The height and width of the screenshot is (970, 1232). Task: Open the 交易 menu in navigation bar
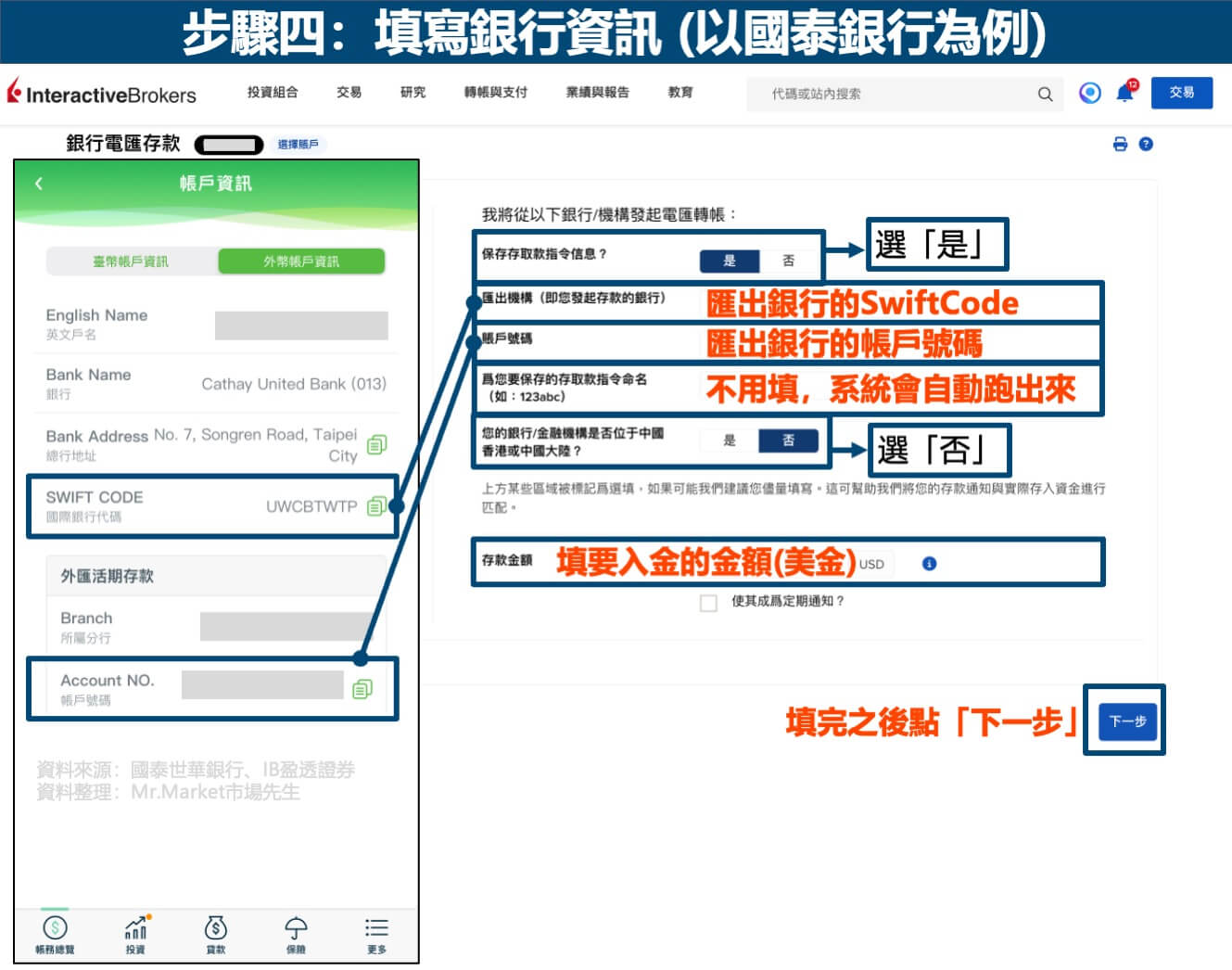[x=349, y=92]
